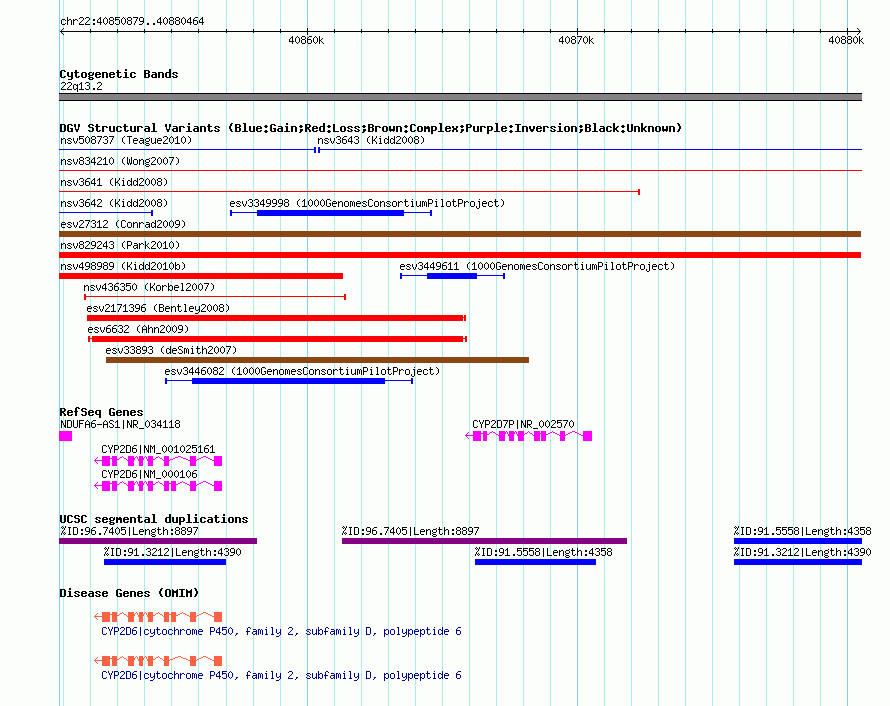Click the CYP2D6|NM_001025161 label
890x706 pixels.
tap(158, 449)
